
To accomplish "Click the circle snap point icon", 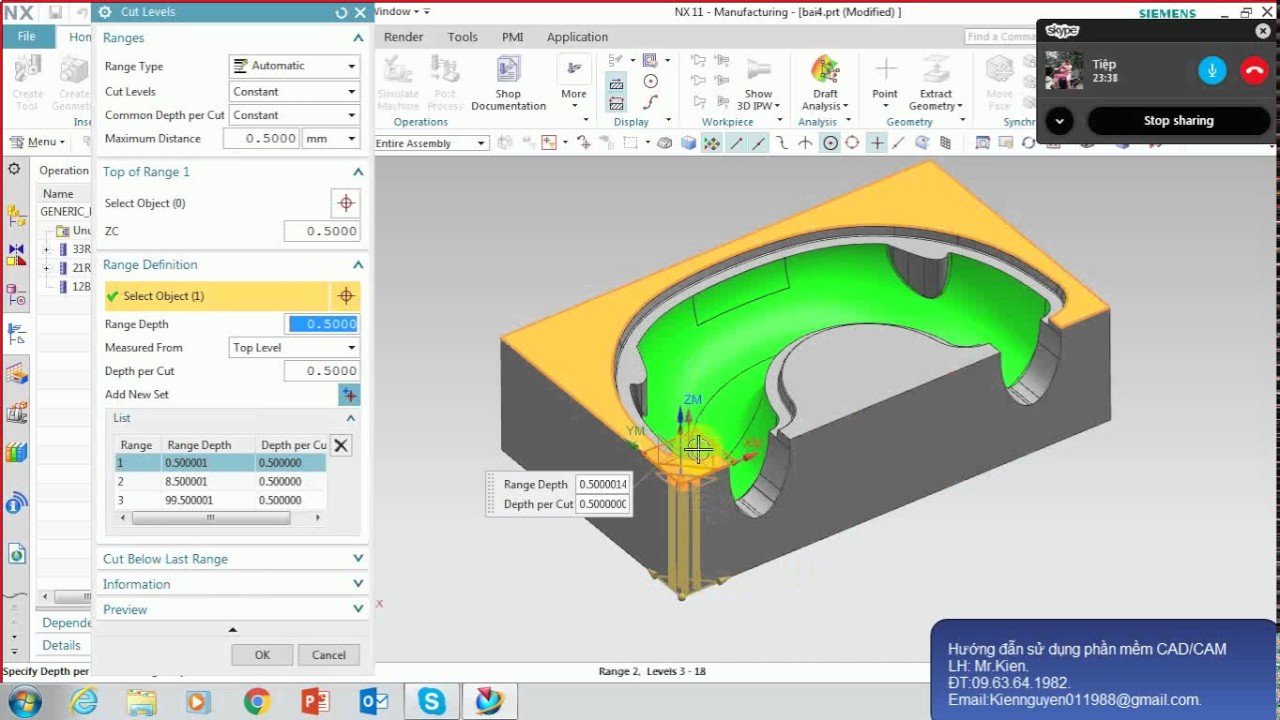I will pos(830,143).
